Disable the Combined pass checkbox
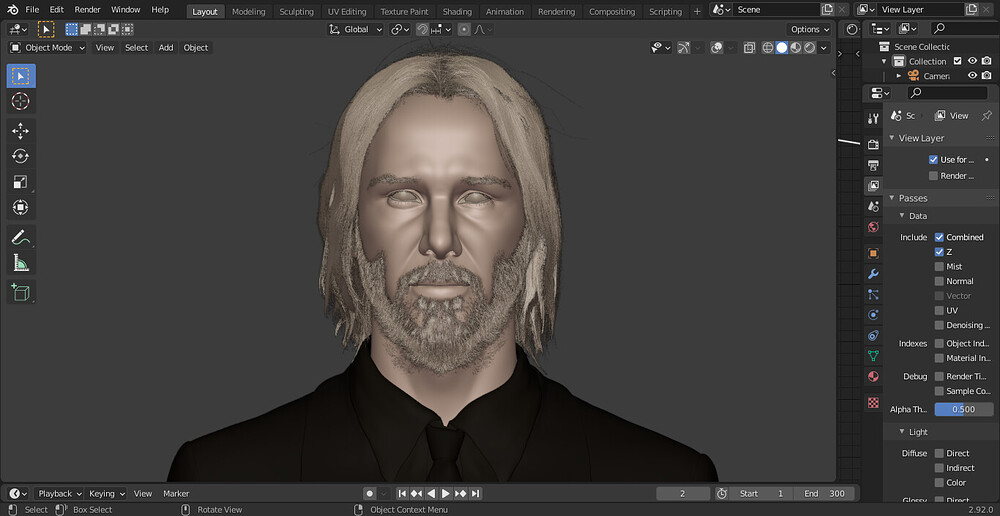 pyautogui.click(x=939, y=237)
